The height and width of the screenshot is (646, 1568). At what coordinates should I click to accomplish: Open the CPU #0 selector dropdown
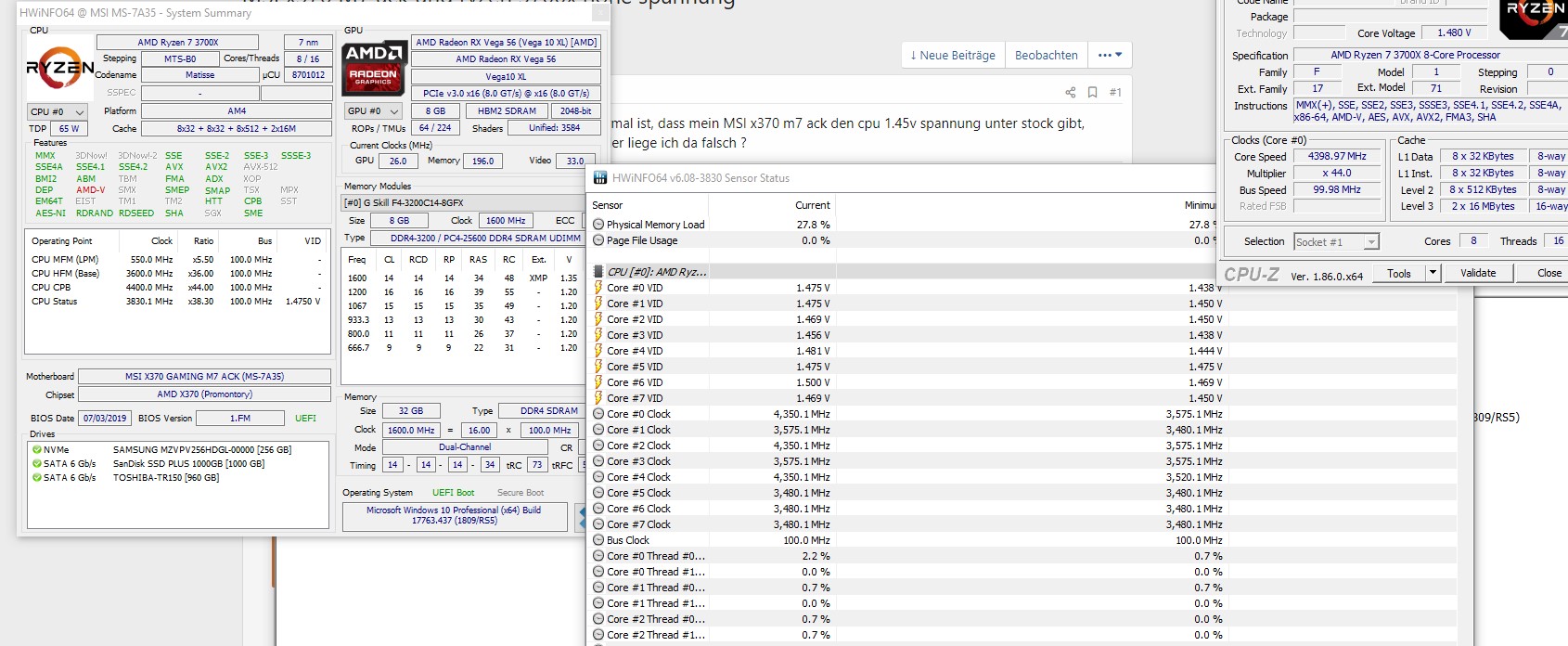[x=57, y=111]
